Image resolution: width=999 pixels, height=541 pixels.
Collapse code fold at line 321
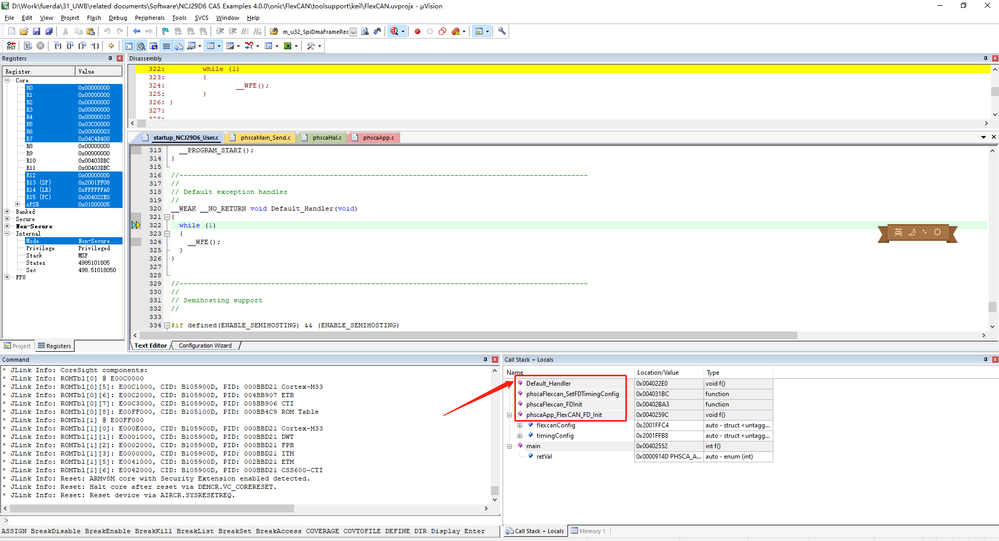click(x=167, y=217)
